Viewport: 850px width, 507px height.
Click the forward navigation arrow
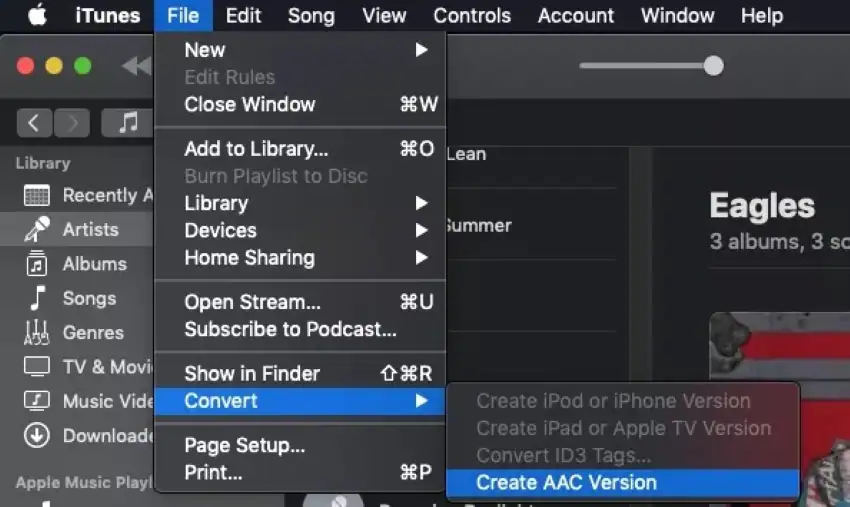(x=72, y=123)
